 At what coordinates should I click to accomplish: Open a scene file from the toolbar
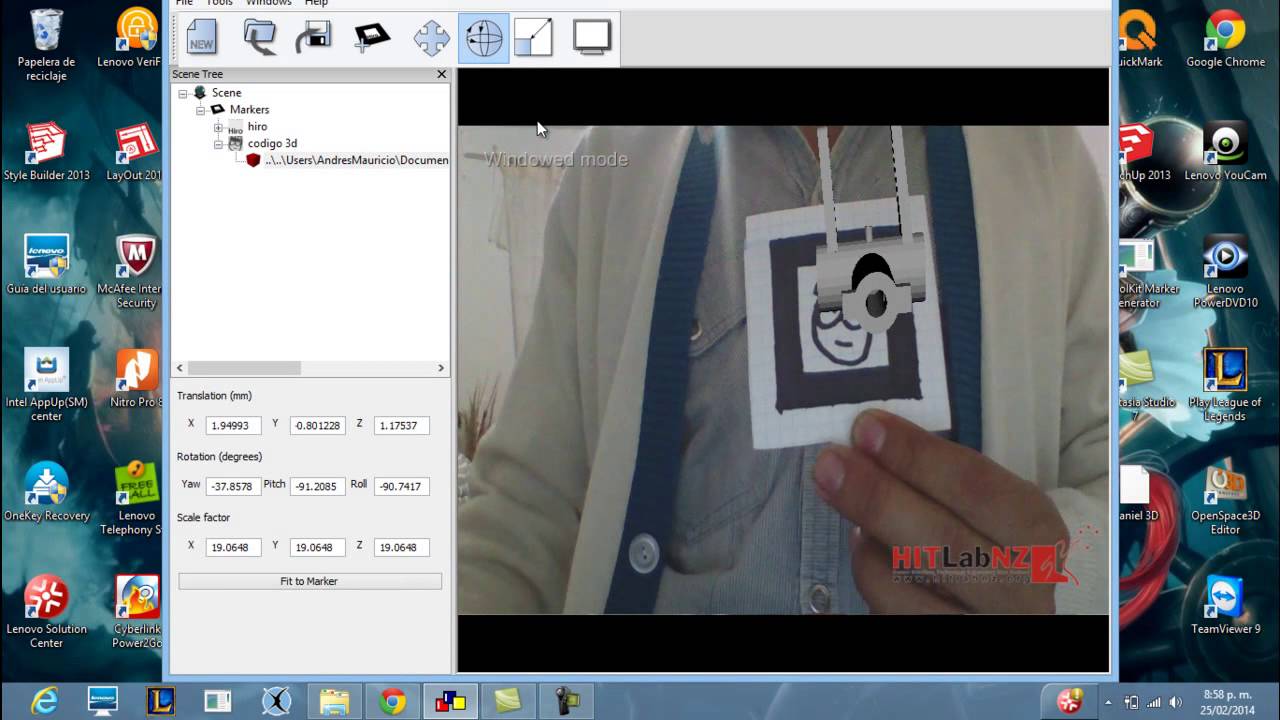tap(260, 38)
